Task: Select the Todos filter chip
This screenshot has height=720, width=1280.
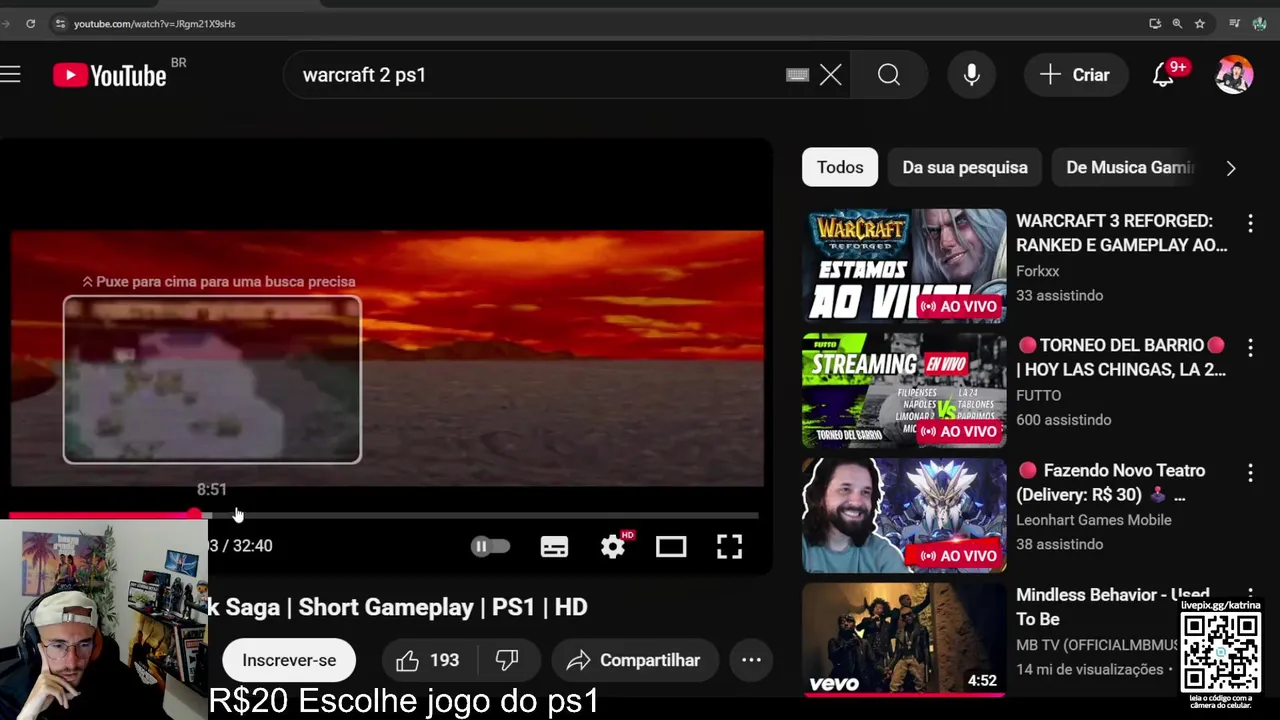Action: point(840,167)
